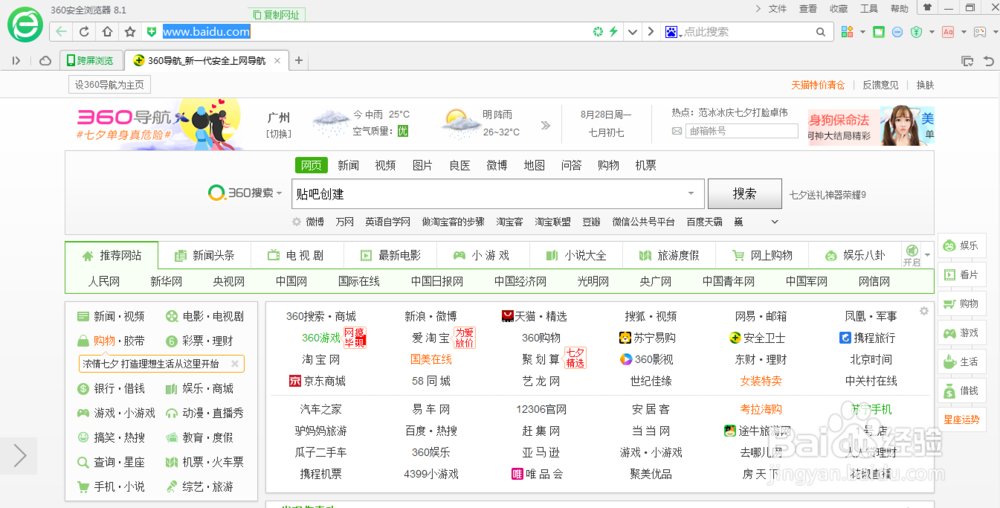1000x508 pixels.
Task: Click the 搜索 button
Action: click(x=744, y=193)
